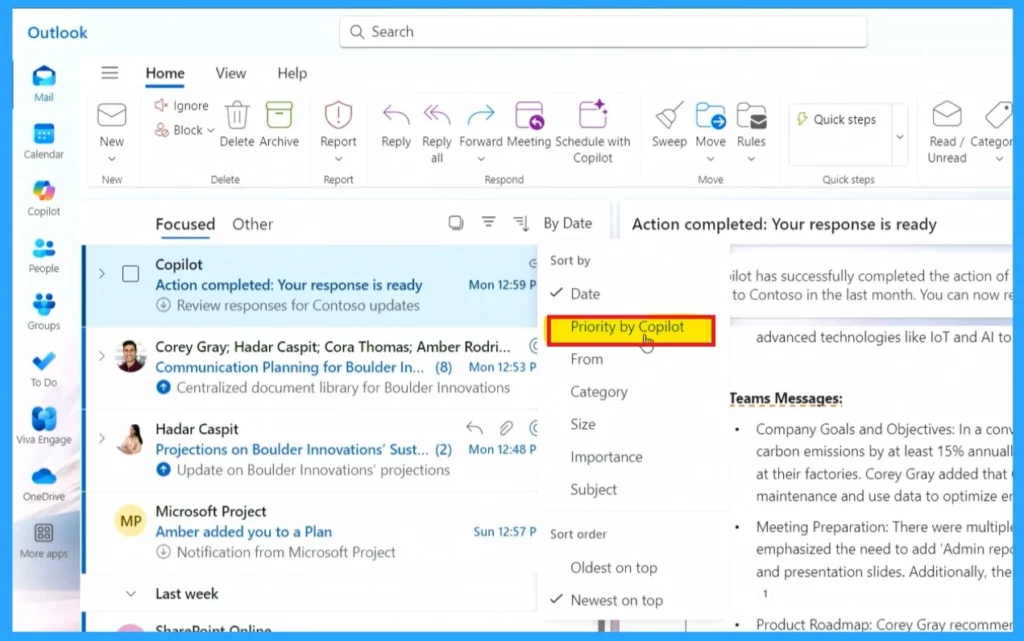Click the By Date sort button
The height and width of the screenshot is (641, 1024).
(568, 223)
